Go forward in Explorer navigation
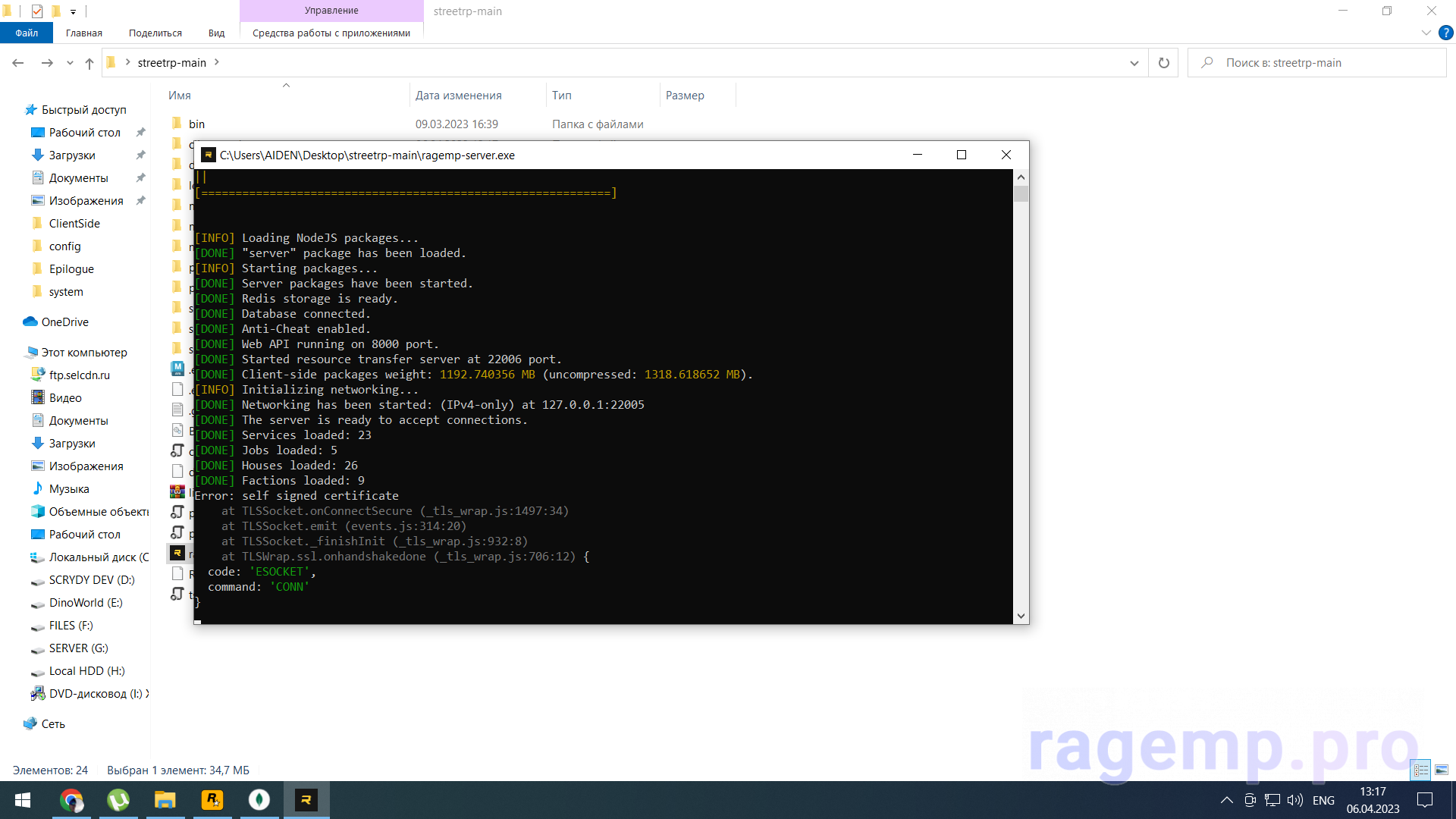 pyautogui.click(x=47, y=63)
